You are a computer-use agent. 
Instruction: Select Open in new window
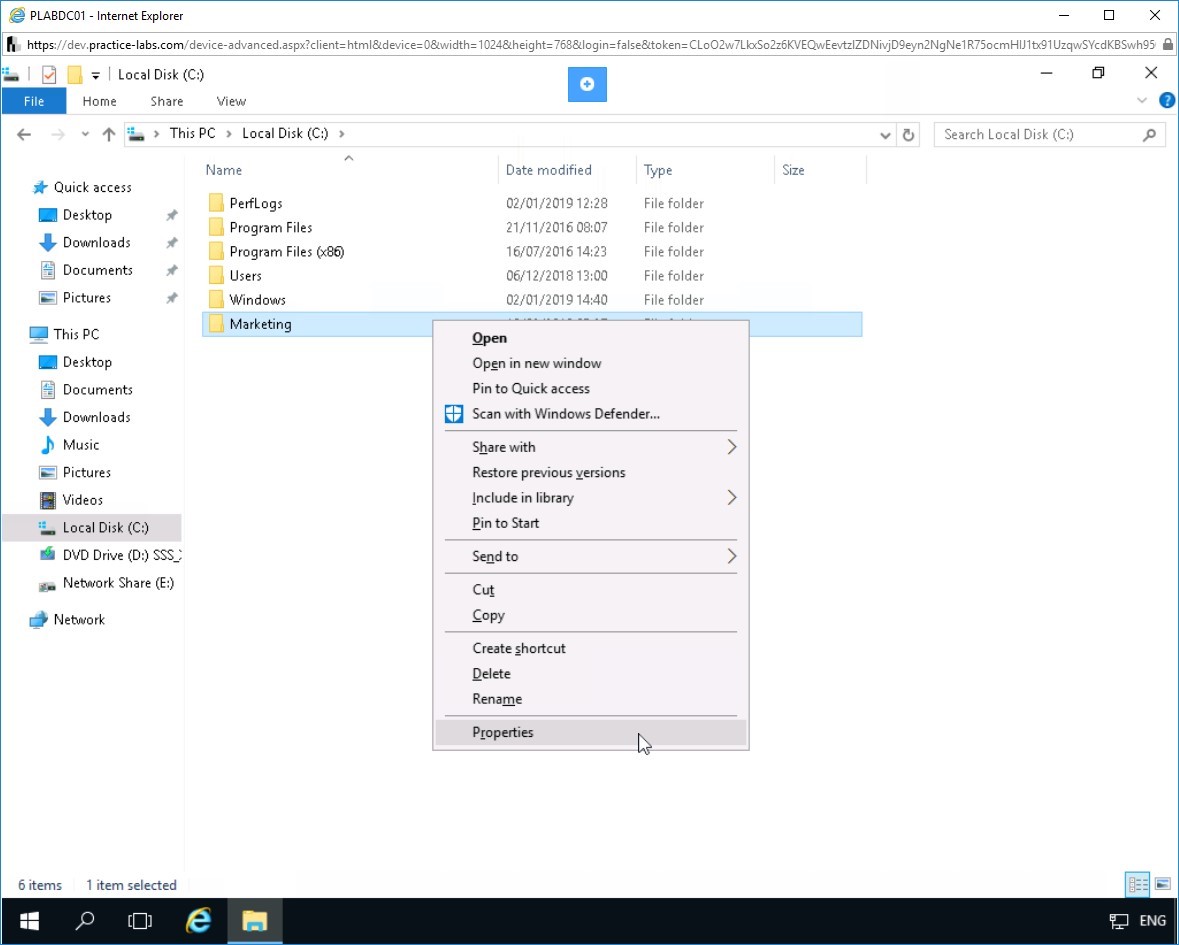tap(590, 363)
